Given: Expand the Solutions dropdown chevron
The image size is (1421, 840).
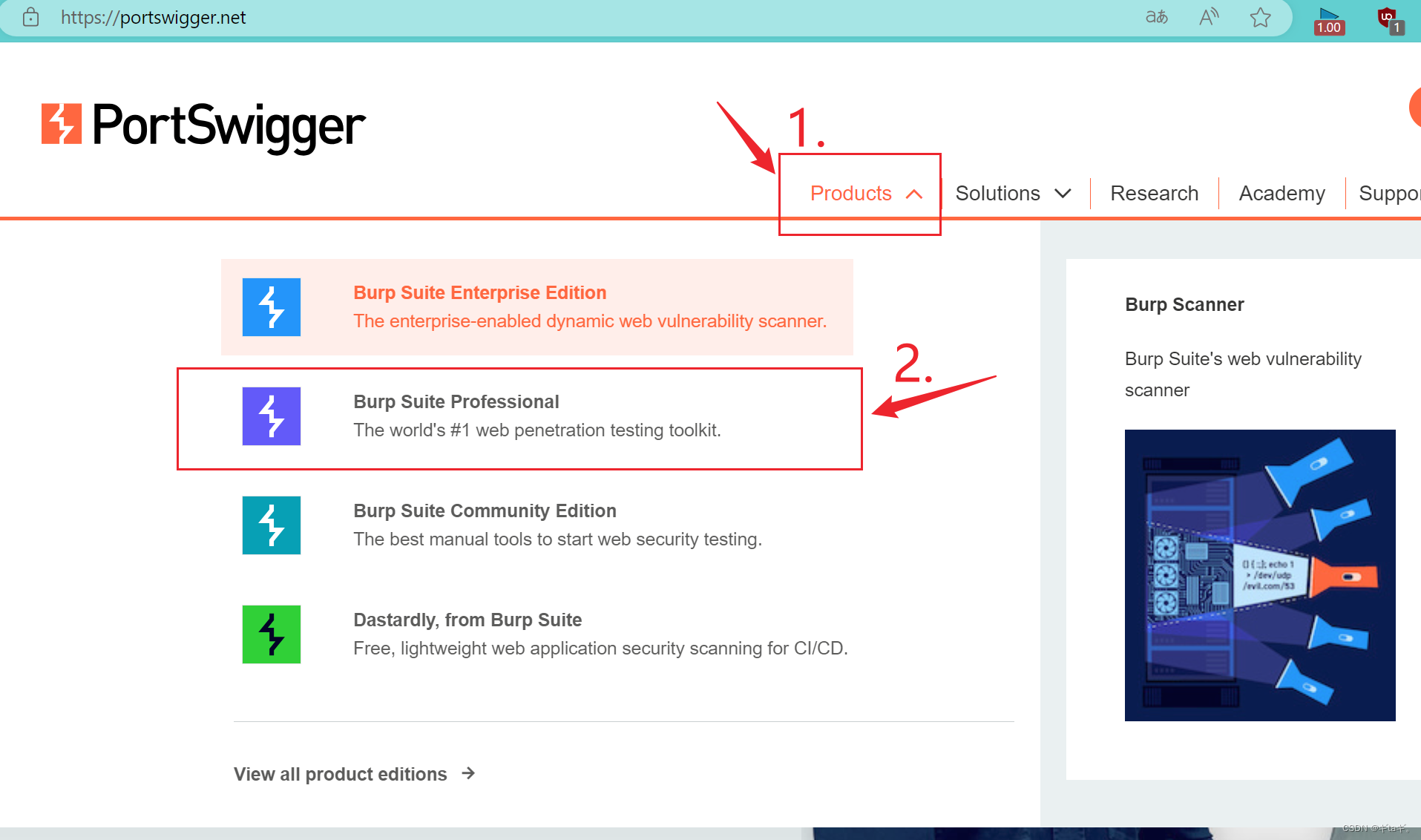Looking at the screenshot, I should click(1063, 194).
